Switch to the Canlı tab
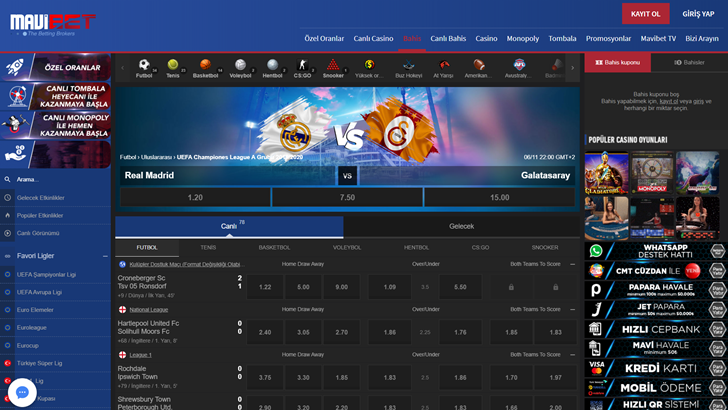 click(229, 227)
